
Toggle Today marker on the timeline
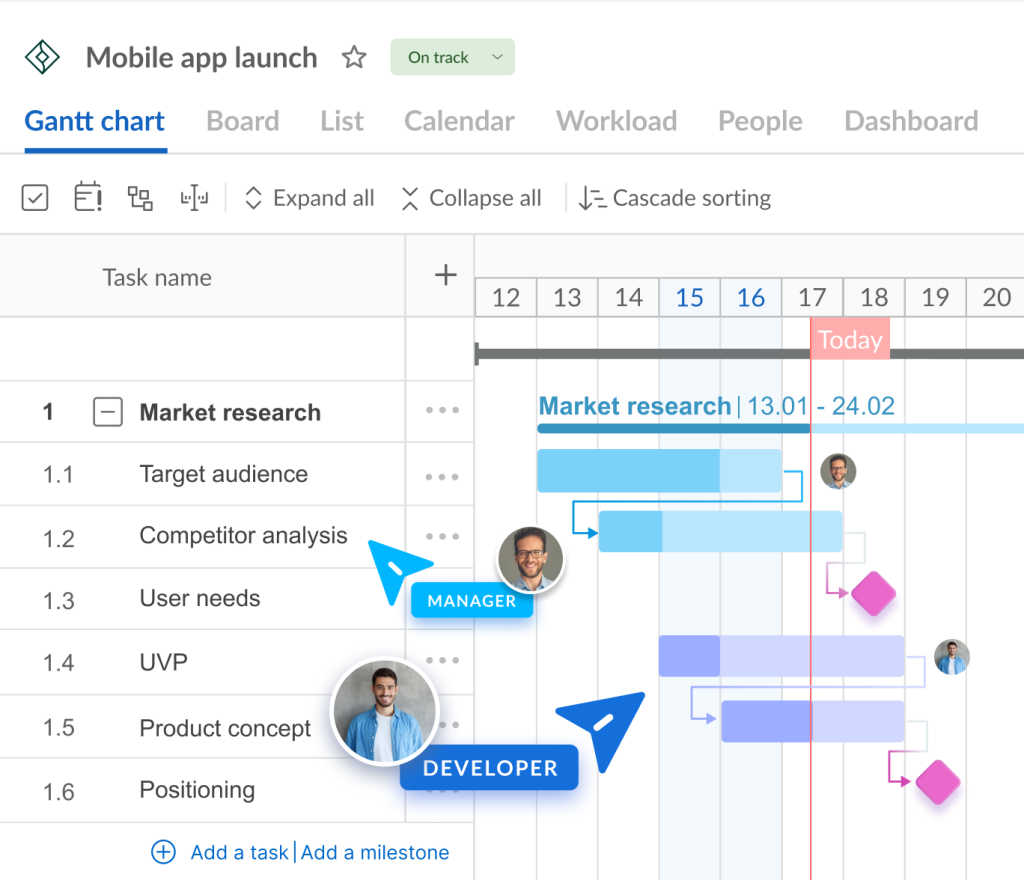(850, 339)
